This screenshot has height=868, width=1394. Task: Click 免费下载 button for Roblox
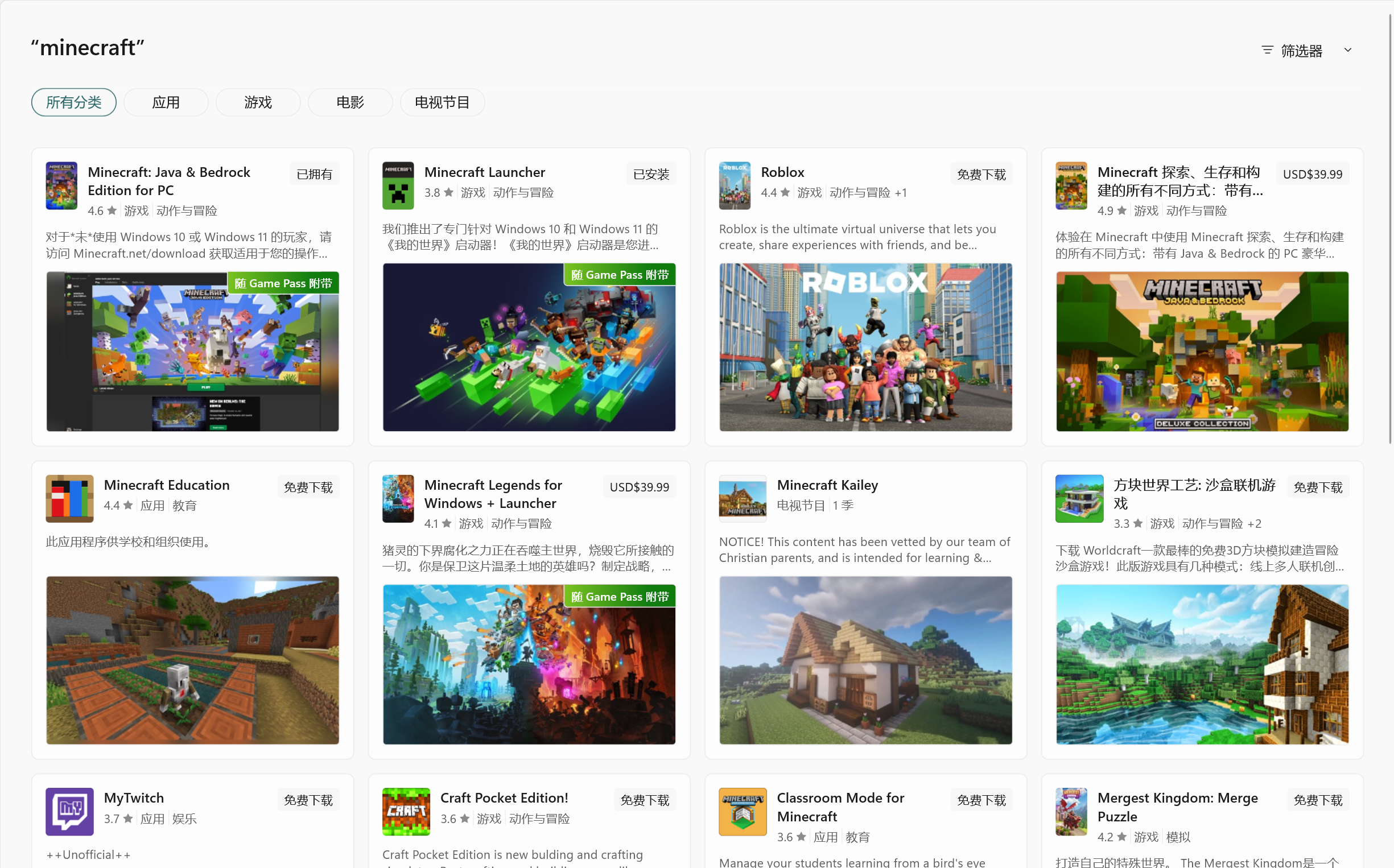point(980,174)
